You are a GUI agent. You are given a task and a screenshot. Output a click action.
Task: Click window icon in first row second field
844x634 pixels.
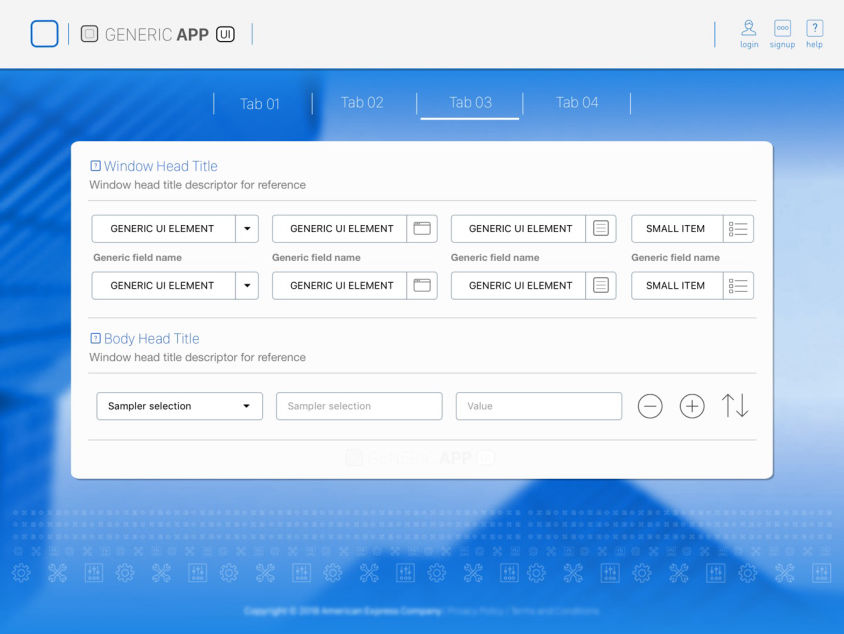(422, 229)
